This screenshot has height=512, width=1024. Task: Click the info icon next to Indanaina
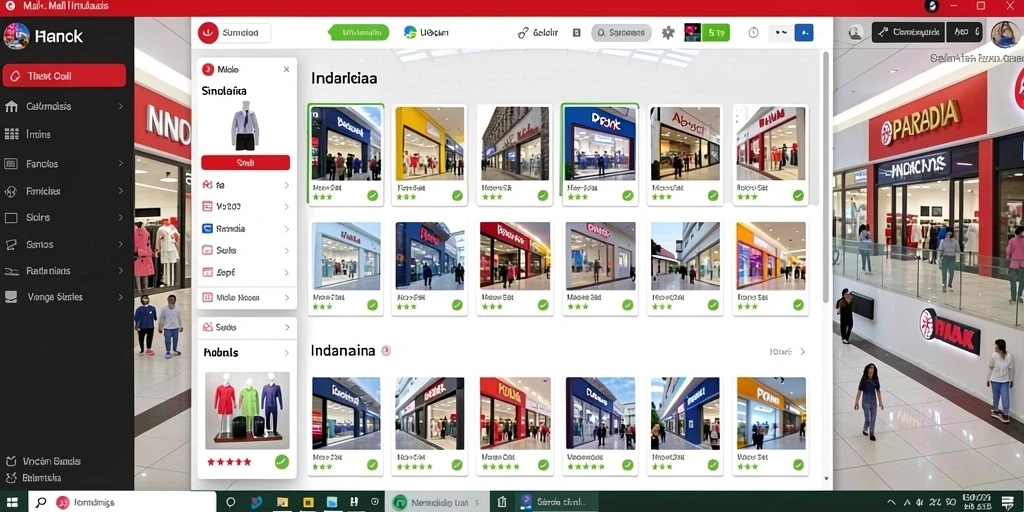click(386, 351)
